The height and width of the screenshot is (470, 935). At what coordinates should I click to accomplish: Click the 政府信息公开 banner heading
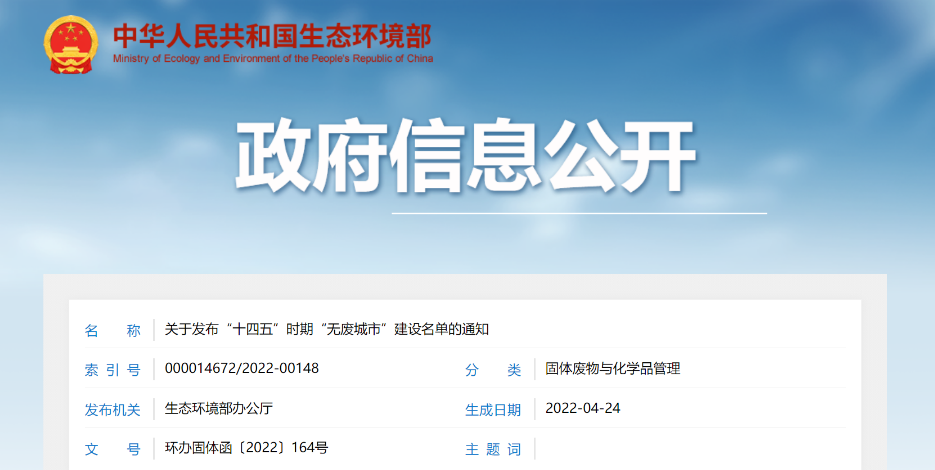click(x=466, y=158)
